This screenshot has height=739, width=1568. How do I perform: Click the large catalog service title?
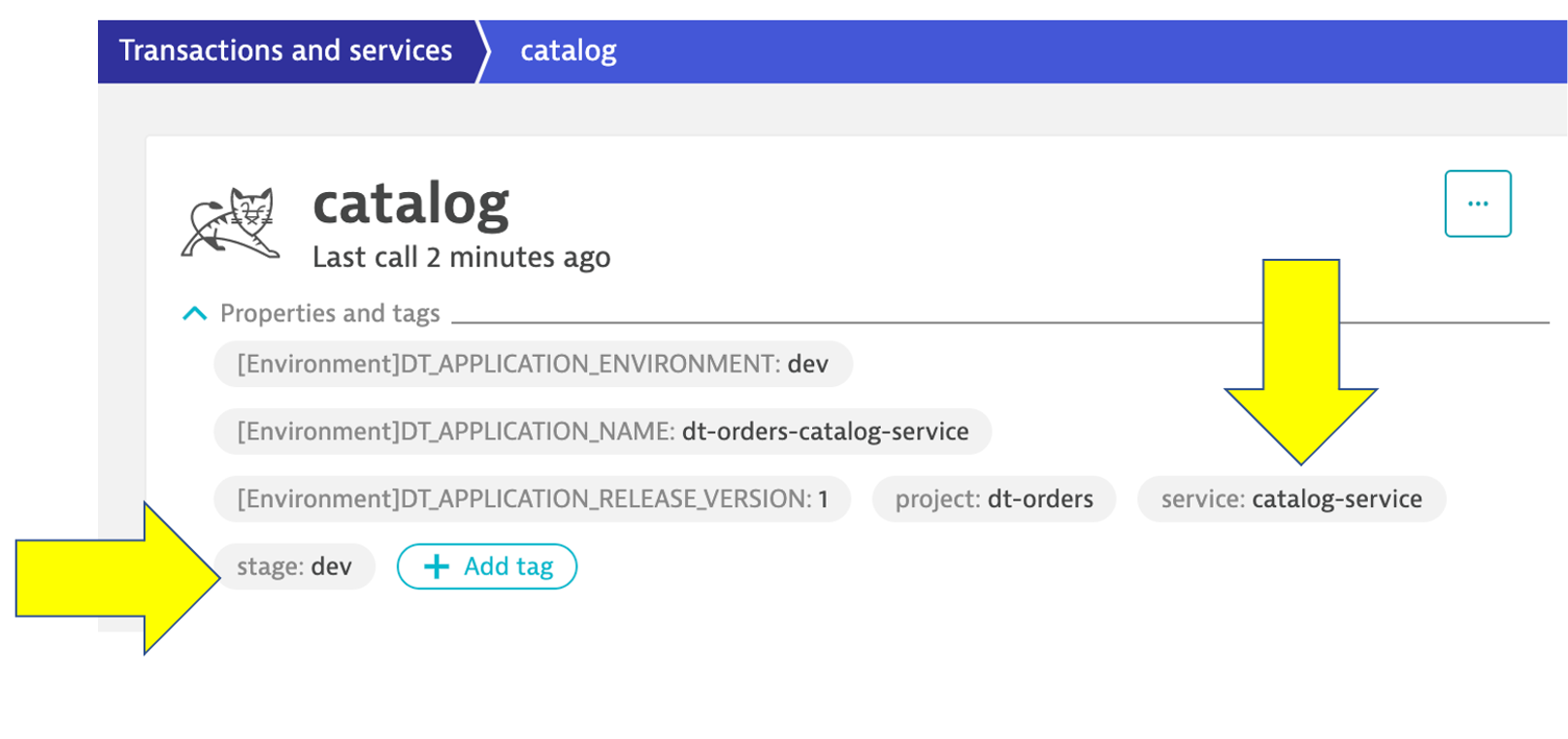410,204
